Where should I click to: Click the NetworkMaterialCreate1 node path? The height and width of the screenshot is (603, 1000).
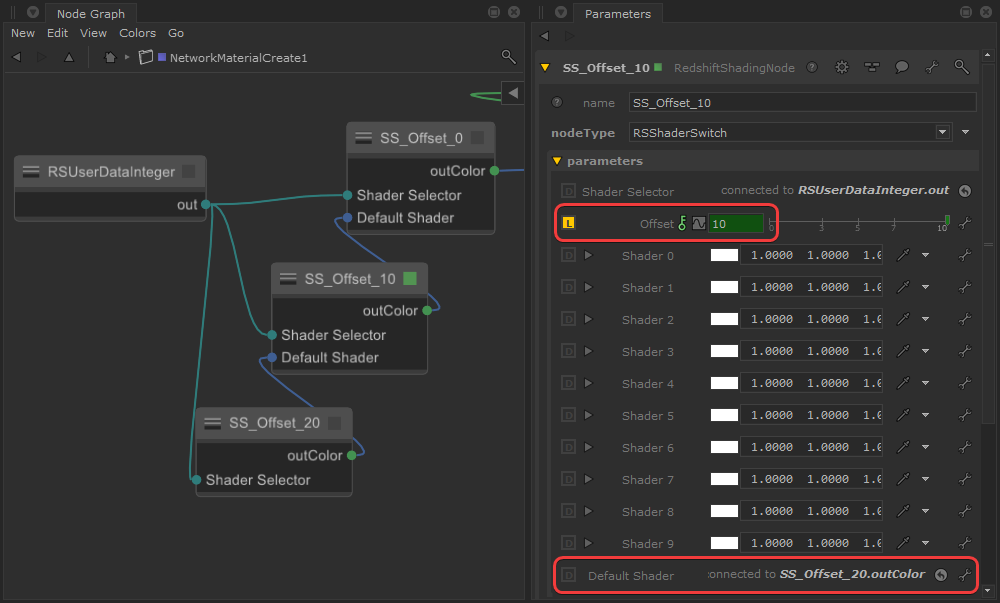pos(238,58)
